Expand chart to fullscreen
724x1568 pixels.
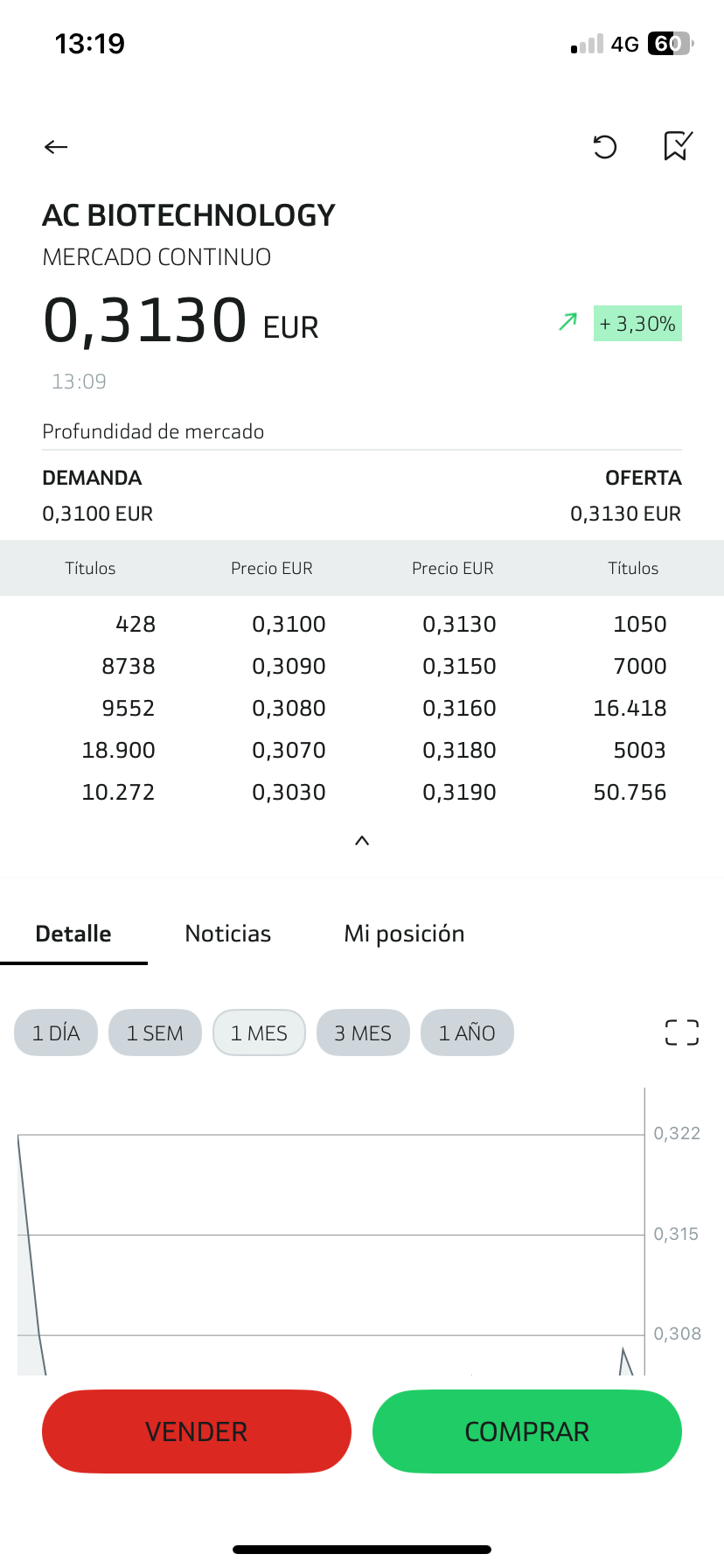point(682,1032)
